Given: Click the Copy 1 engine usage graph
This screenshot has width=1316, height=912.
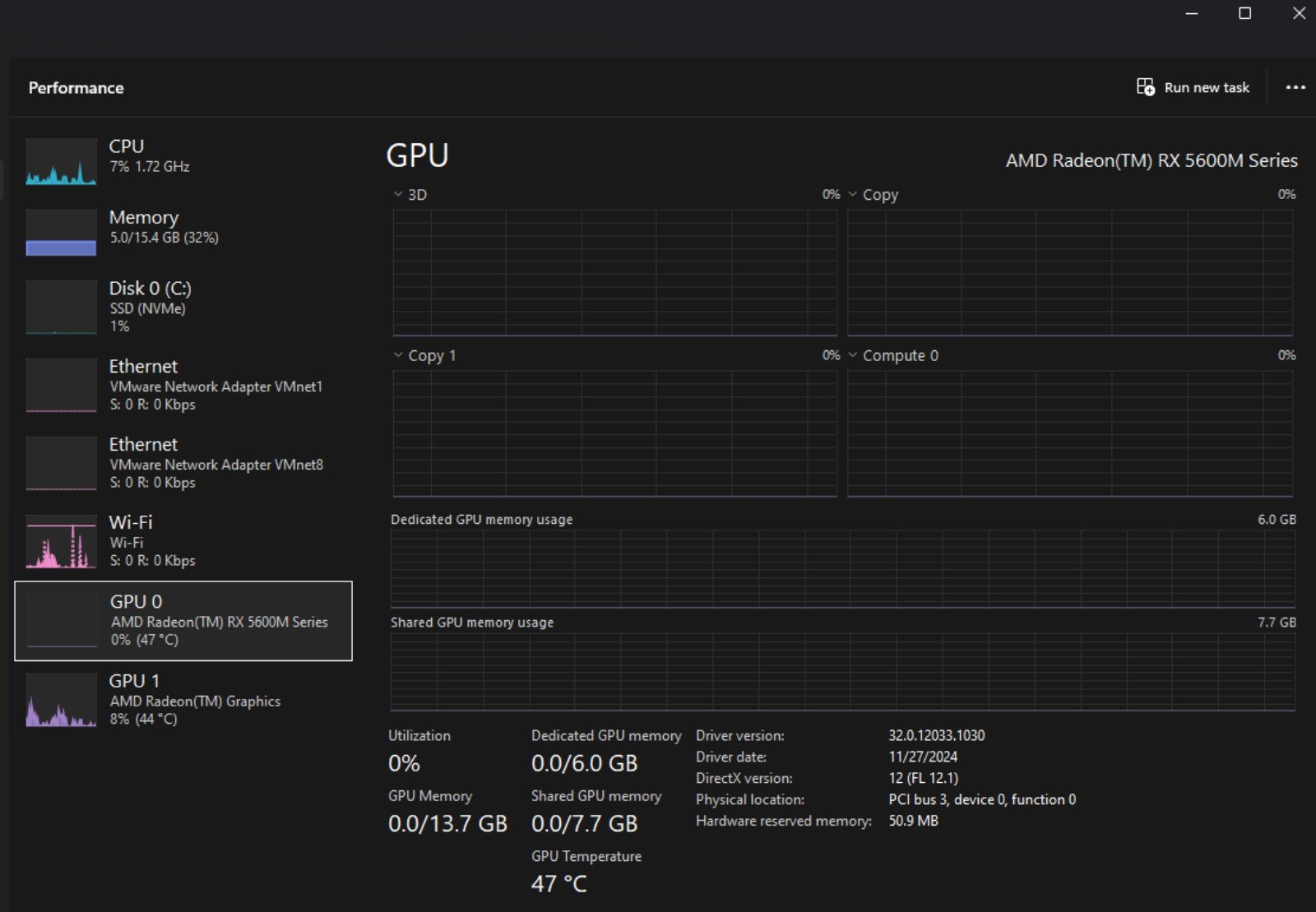Looking at the screenshot, I should pos(615,433).
